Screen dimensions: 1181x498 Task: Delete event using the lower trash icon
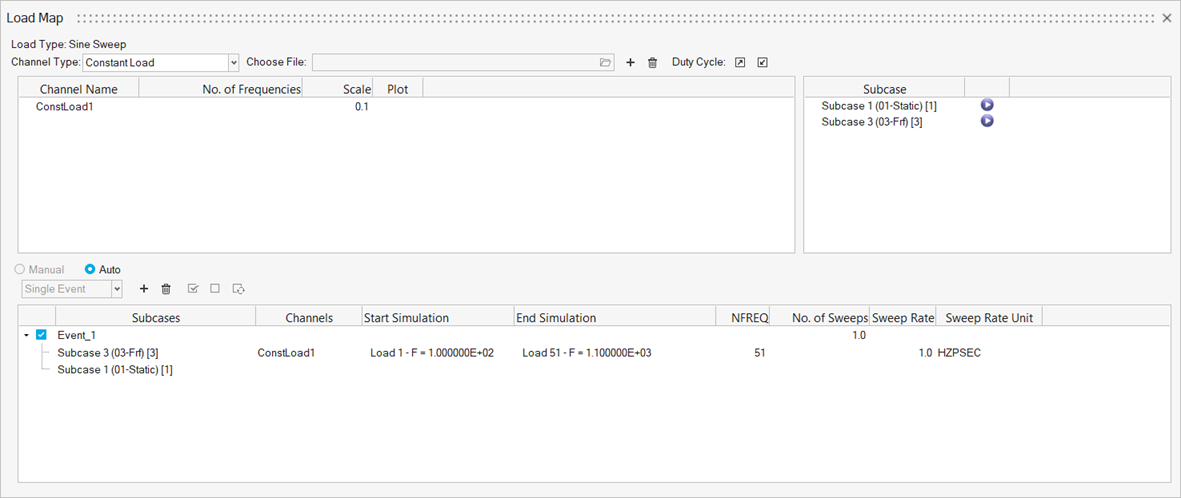click(166, 289)
